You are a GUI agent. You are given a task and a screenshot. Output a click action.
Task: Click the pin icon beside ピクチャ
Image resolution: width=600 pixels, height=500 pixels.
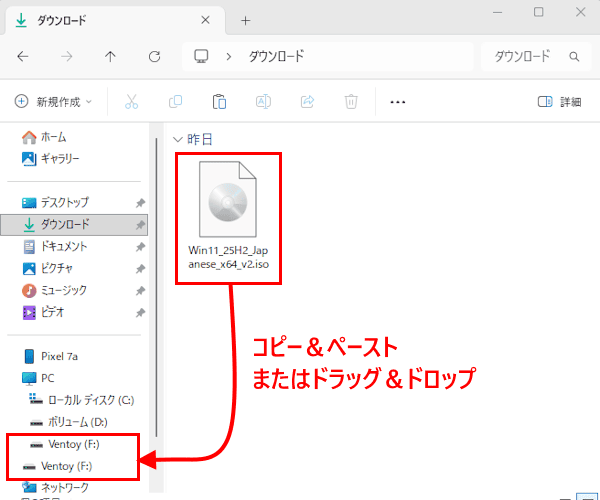(140, 269)
